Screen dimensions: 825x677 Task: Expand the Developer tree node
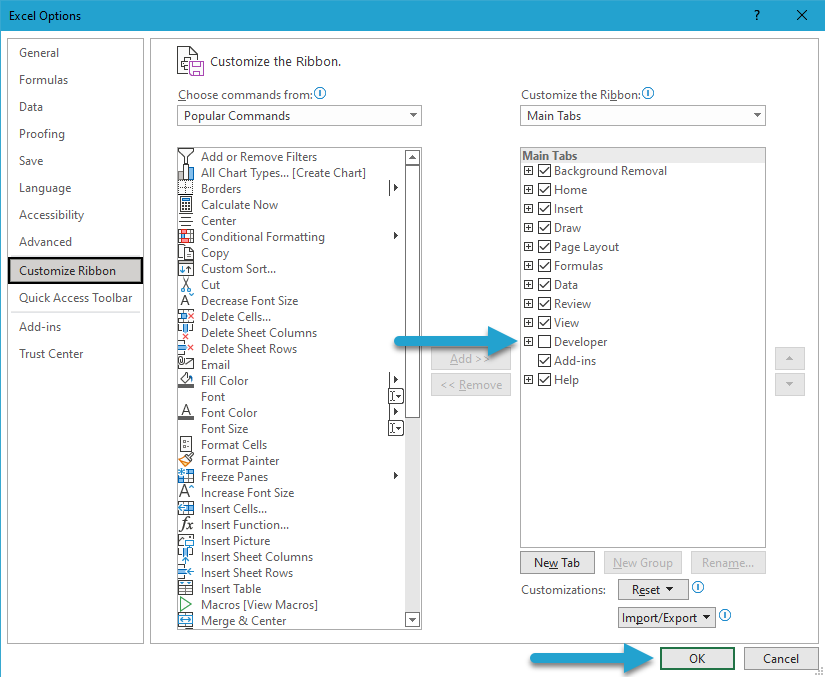(x=529, y=342)
